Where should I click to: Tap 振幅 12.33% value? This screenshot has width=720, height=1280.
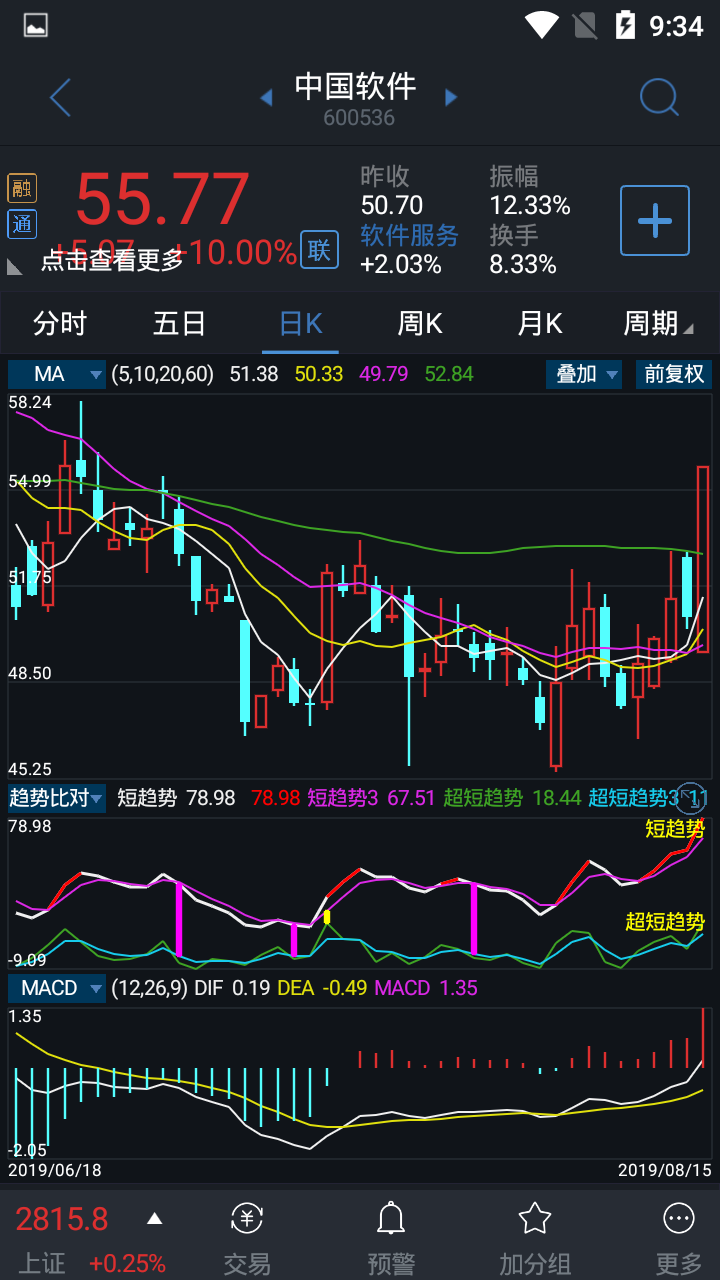tap(530, 205)
